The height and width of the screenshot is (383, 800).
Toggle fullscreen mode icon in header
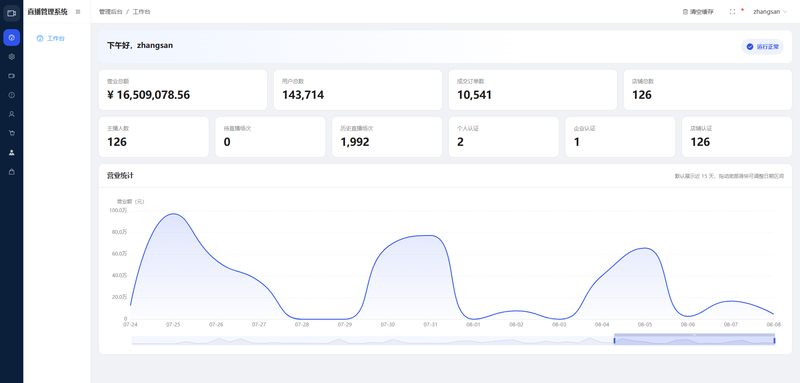coord(732,12)
